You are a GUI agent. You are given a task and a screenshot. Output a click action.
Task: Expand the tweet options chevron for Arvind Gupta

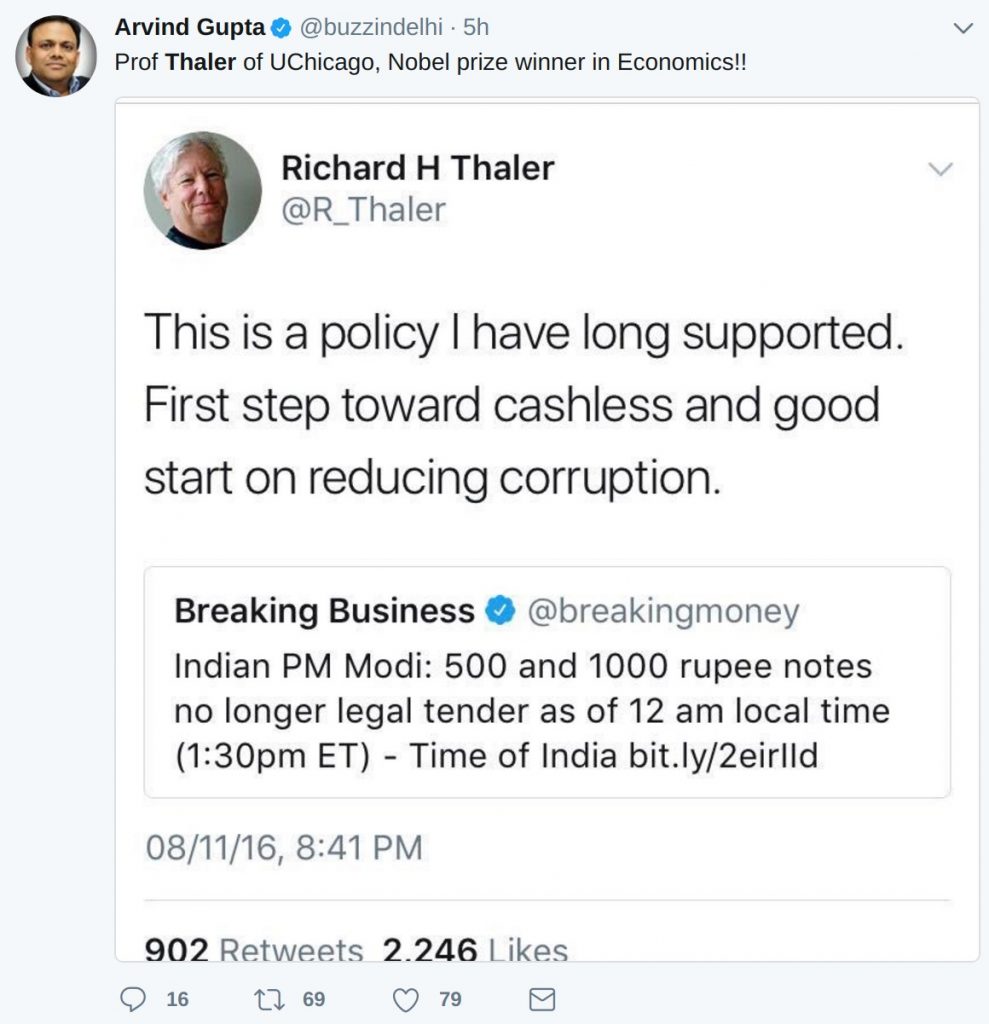pyautogui.click(x=963, y=28)
